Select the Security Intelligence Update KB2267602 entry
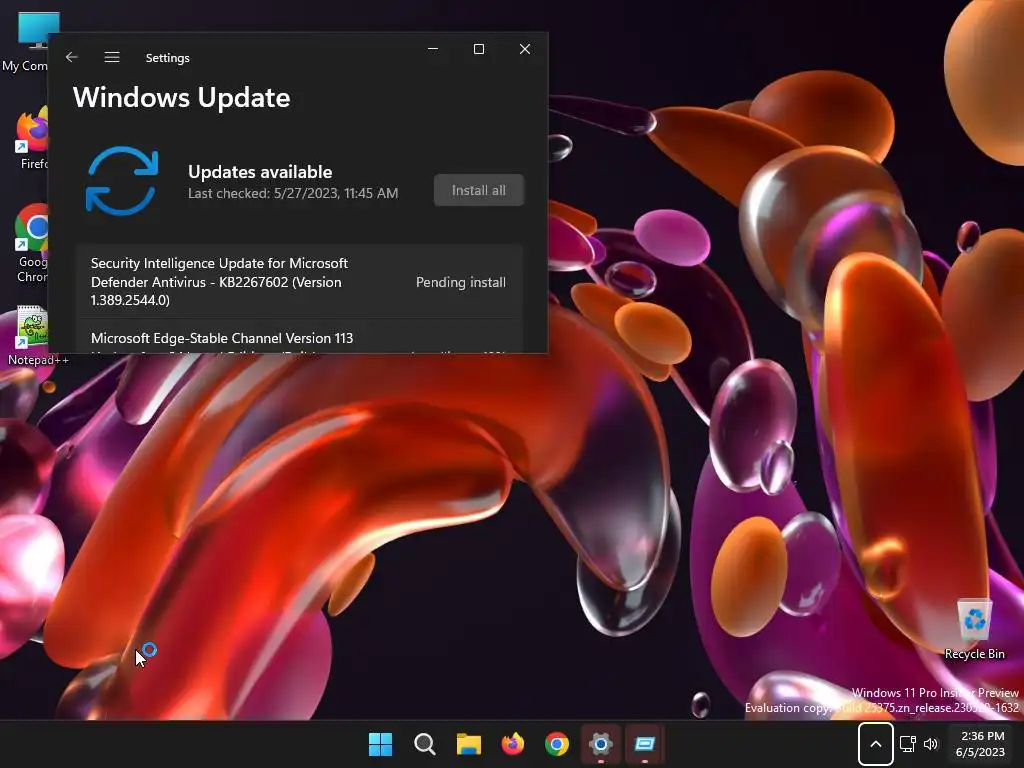 point(300,281)
